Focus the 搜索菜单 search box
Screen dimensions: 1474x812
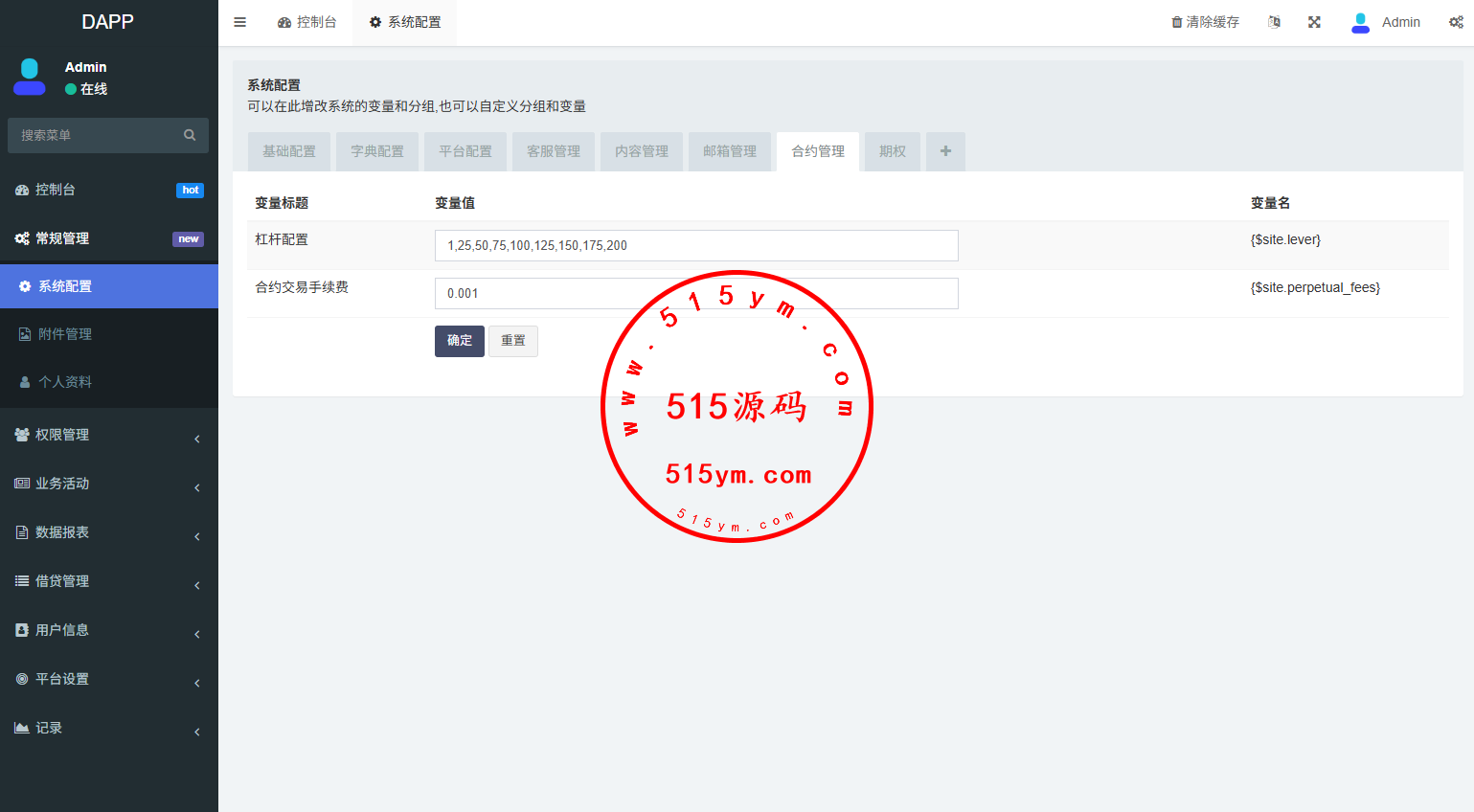[96, 135]
